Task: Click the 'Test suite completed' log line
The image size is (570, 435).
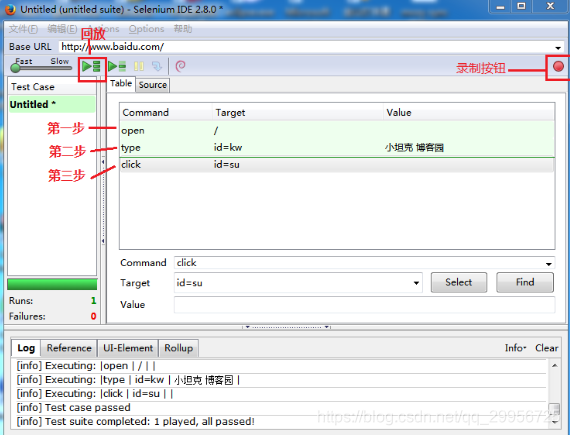Action: pyautogui.click(x=135, y=422)
